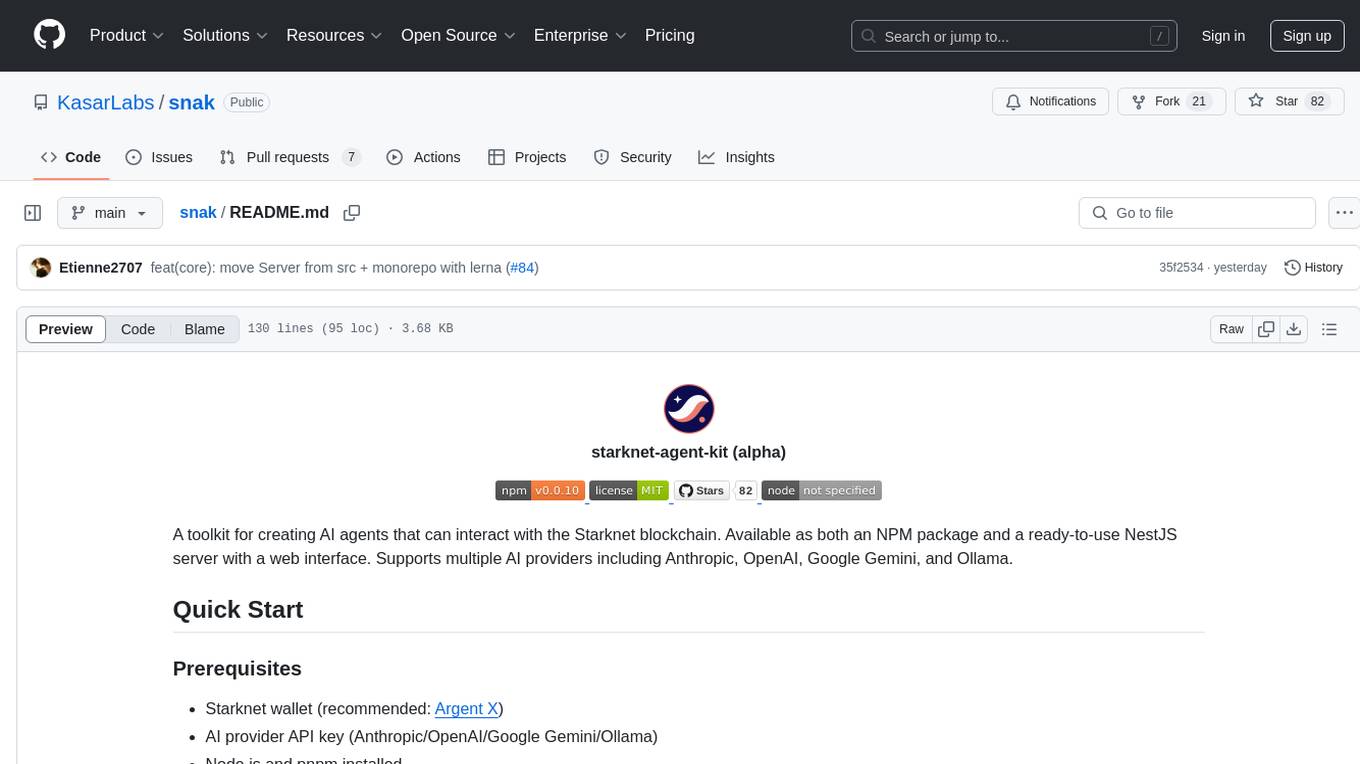Click the Quick Start heading
Screen dimensions: 1360x764
(238, 609)
